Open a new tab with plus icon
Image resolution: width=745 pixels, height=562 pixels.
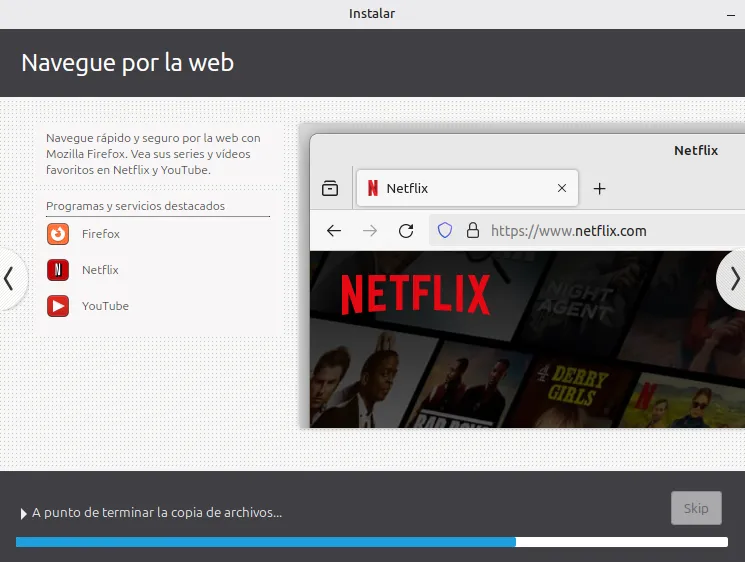click(600, 189)
